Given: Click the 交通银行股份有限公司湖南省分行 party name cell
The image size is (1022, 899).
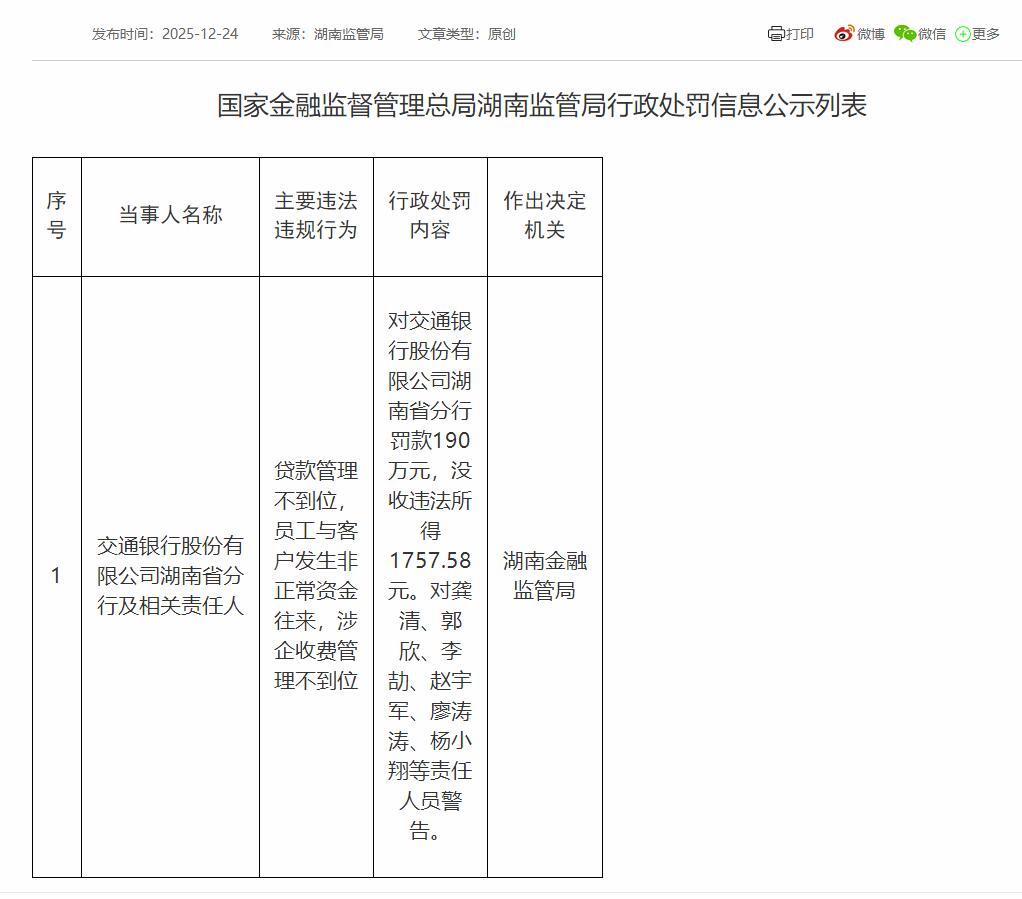Looking at the screenshot, I should [x=170, y=576].
